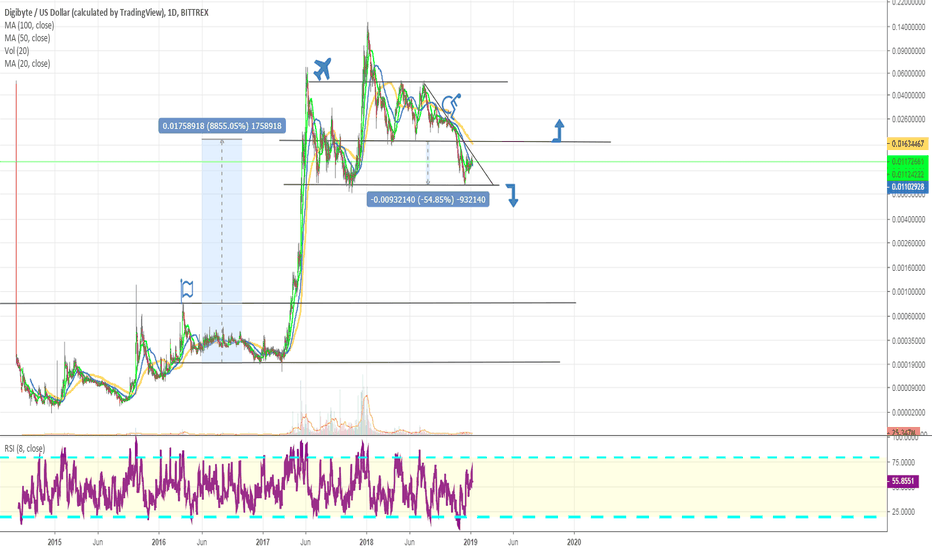Click the 0.02600000 price axis label
The image size is (932, 550).
908,119
